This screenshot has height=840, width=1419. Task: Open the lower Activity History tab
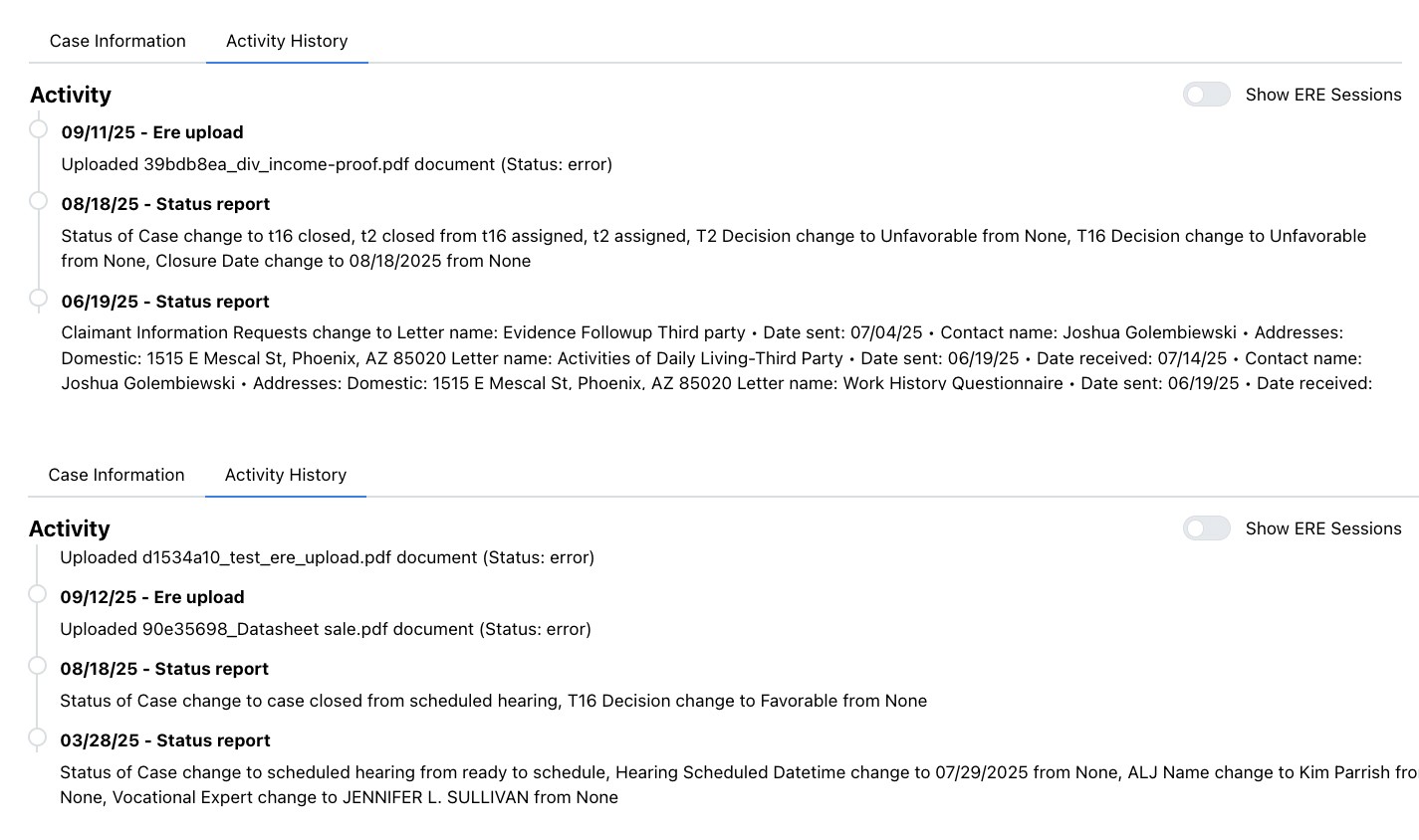click(x=286, y=475)
